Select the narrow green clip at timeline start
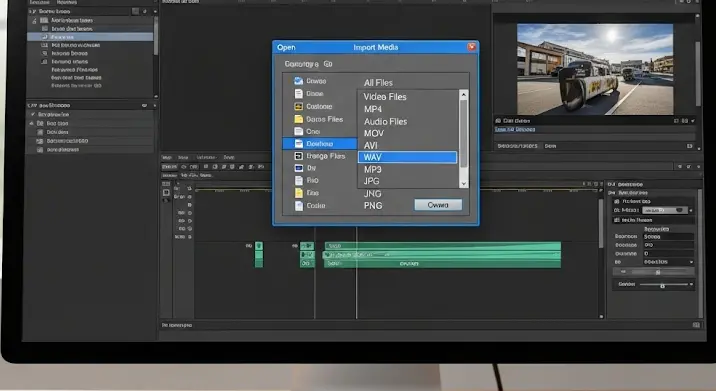Viewport: 716px width, 391px height. (x=259, y=254)
